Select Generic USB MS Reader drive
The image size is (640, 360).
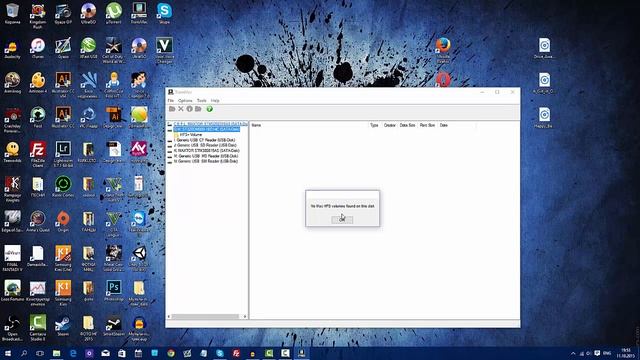(206, 156)
